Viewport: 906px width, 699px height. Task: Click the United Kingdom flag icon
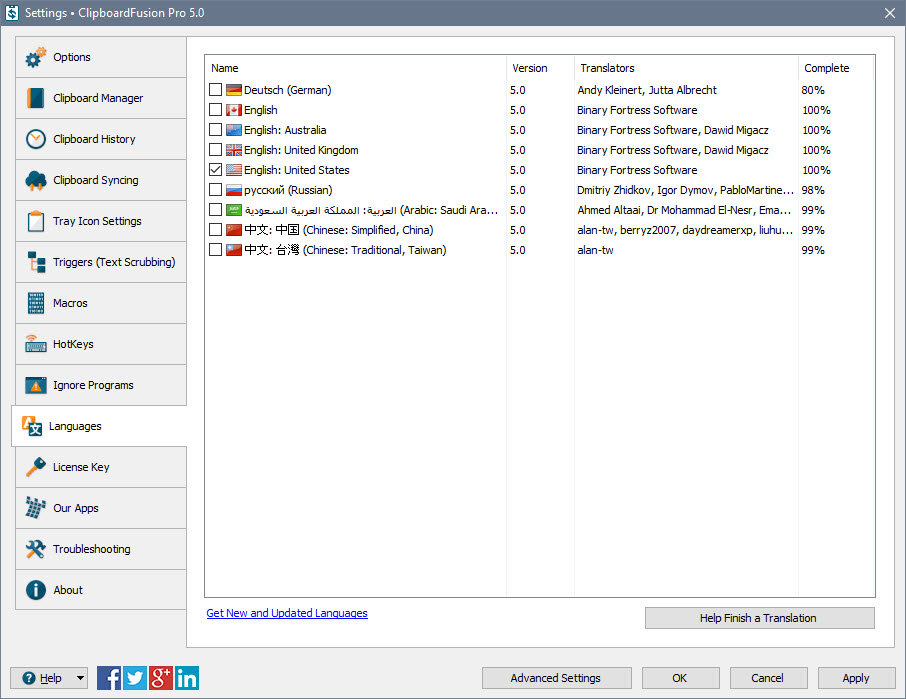[x=234, y=150]
